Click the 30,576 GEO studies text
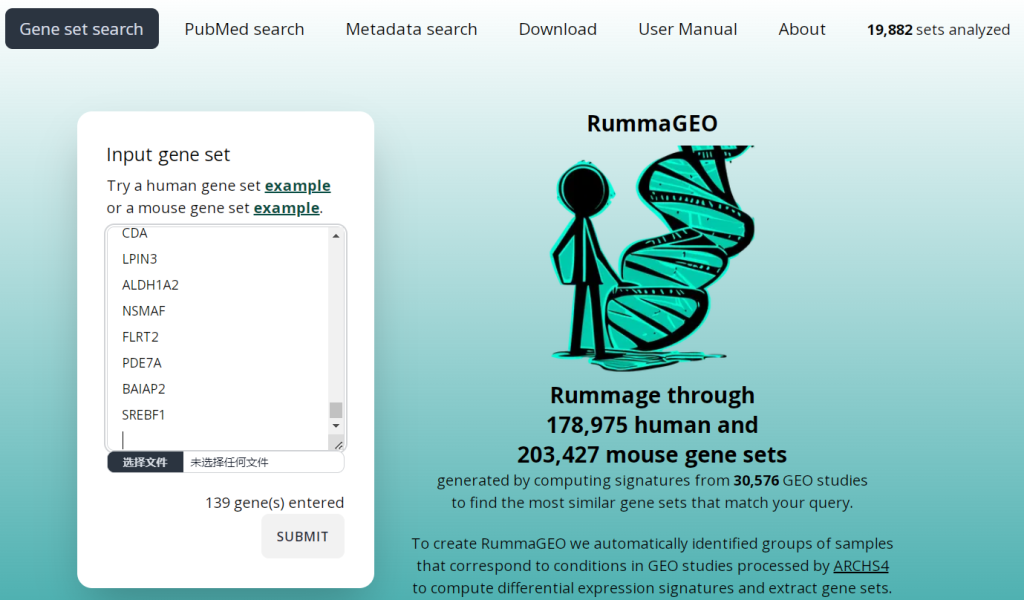 pos(800,481)
